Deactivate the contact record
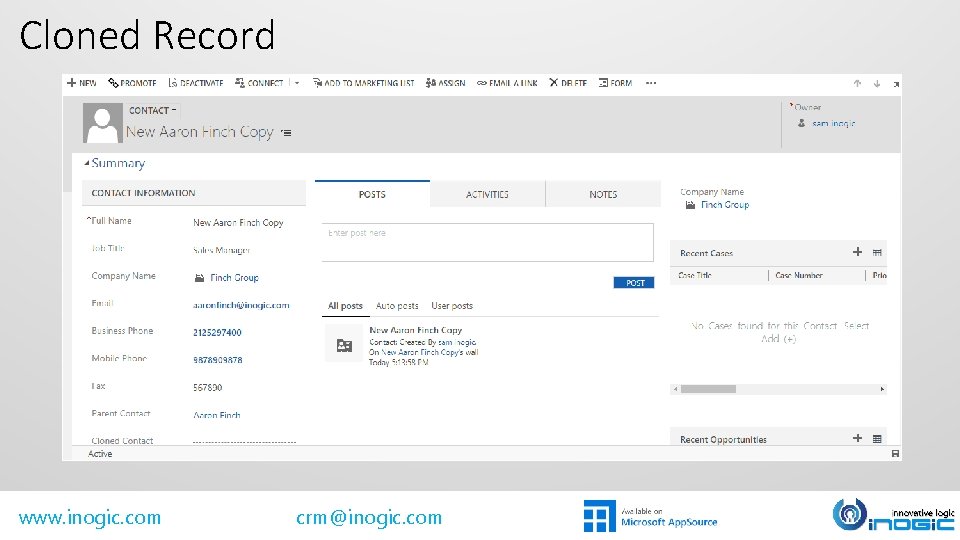Screen dimensions: 960x540 point(196,83)
